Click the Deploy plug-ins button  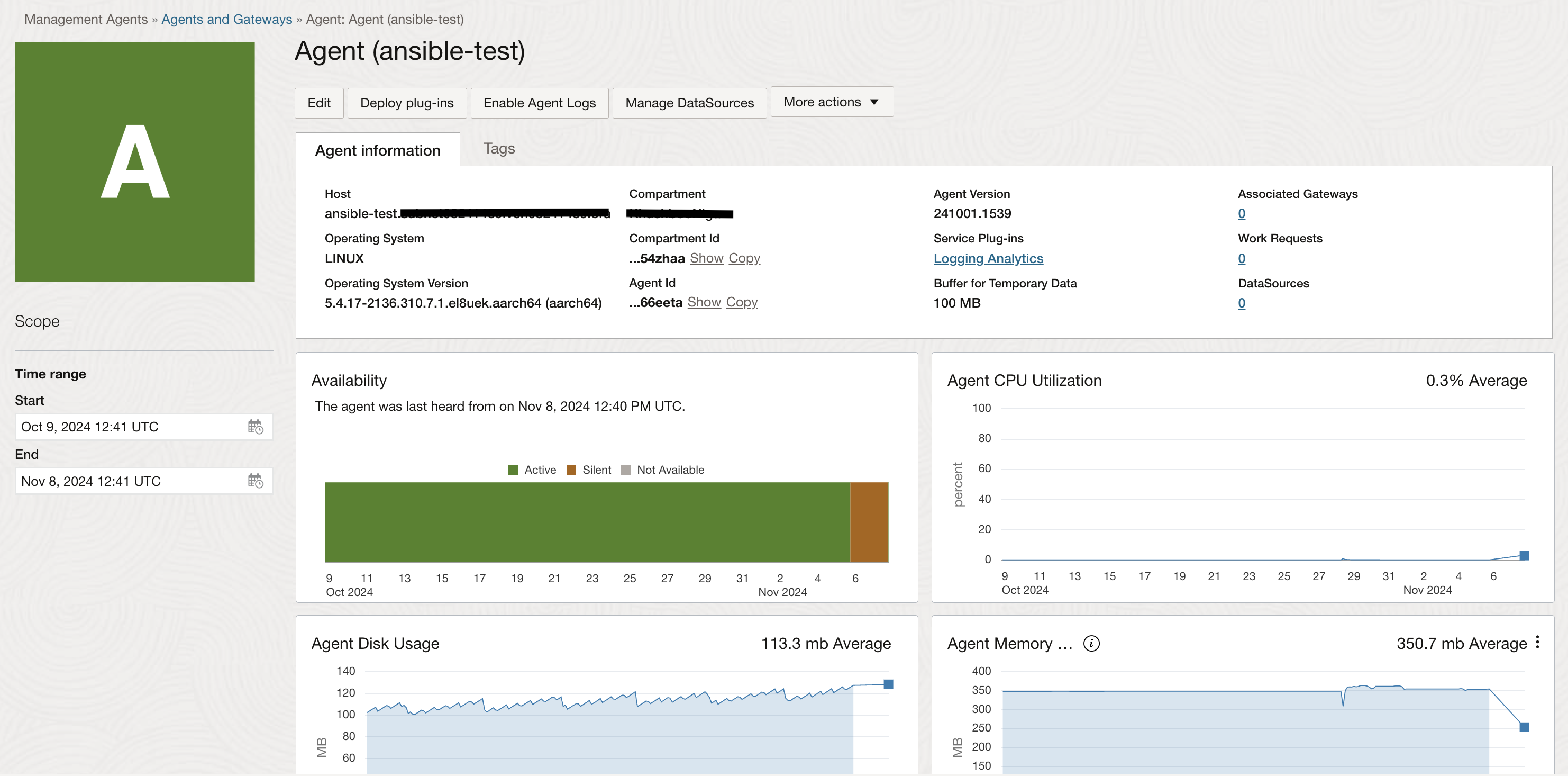(x=407, y=103)
